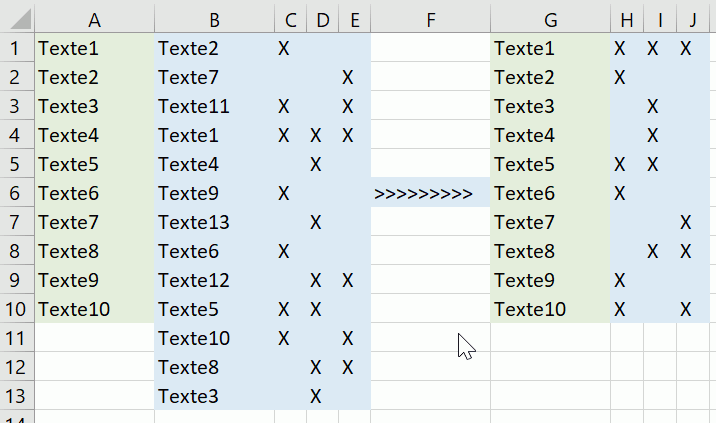Click the column G header
The height and width of the screenshot is (423, 716).
pyautogui.click(x=550, y=19)
